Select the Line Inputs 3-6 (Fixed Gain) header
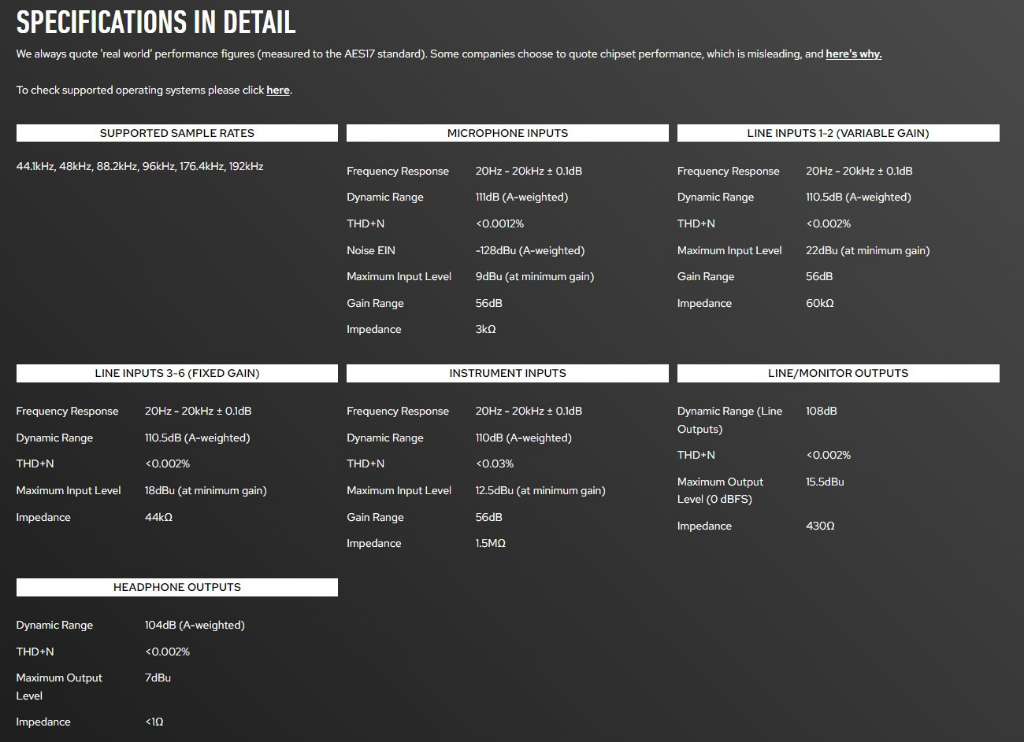Viewport: 1024px width, 742px height. pos(177,373)
